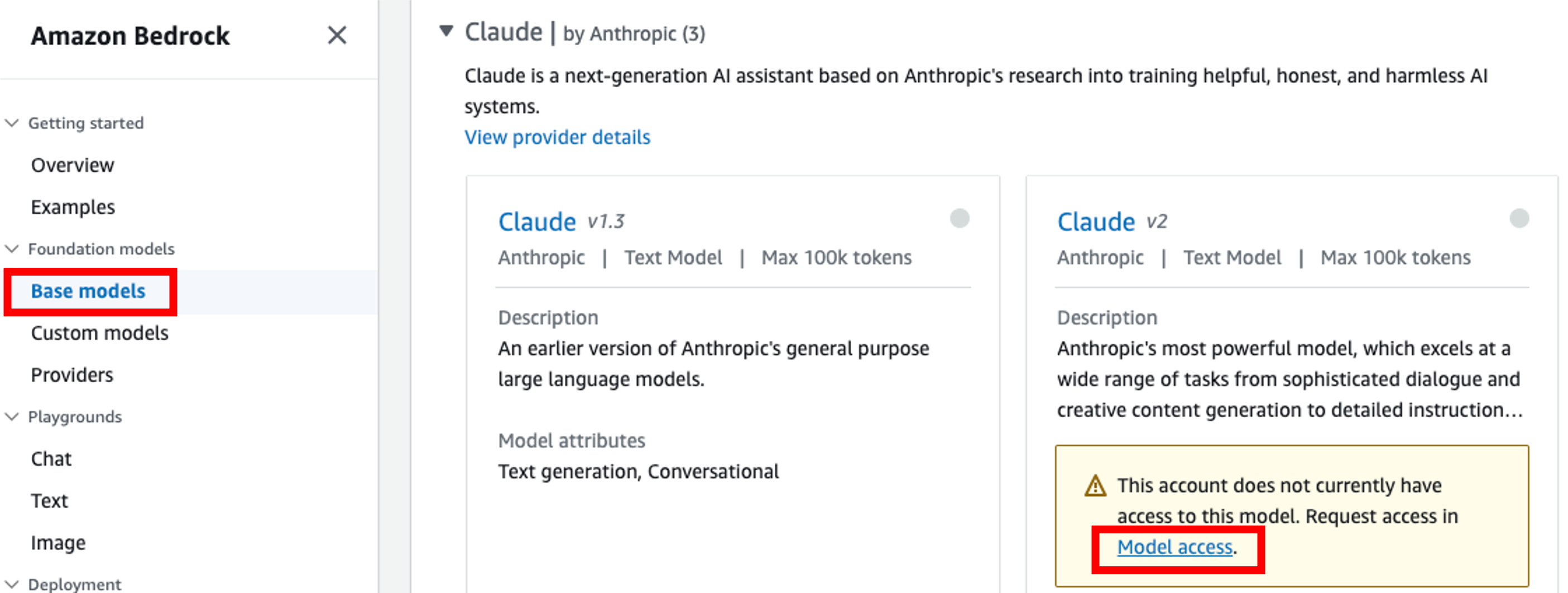Screen dimensions: 1568x593
Task: Collapse the Playgrounds sidebar section
Action: point(12,417)
